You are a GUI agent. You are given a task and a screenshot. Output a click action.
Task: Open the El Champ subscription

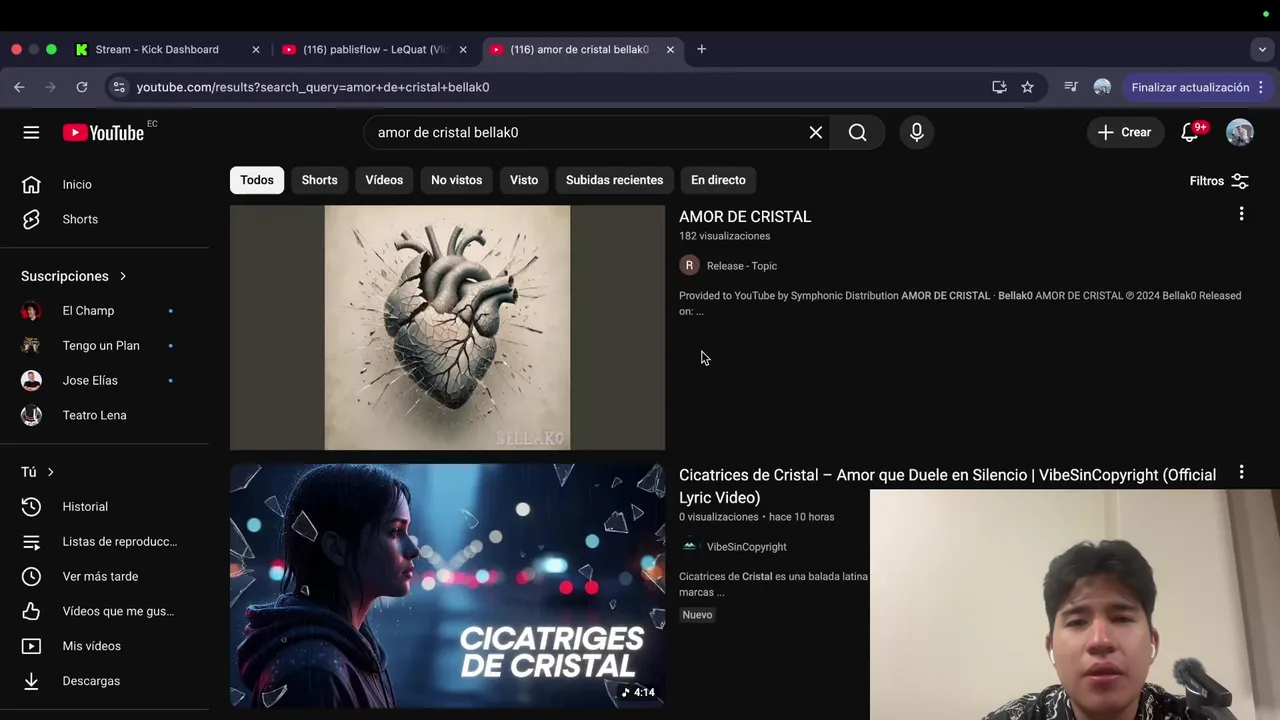pos(104,311)
